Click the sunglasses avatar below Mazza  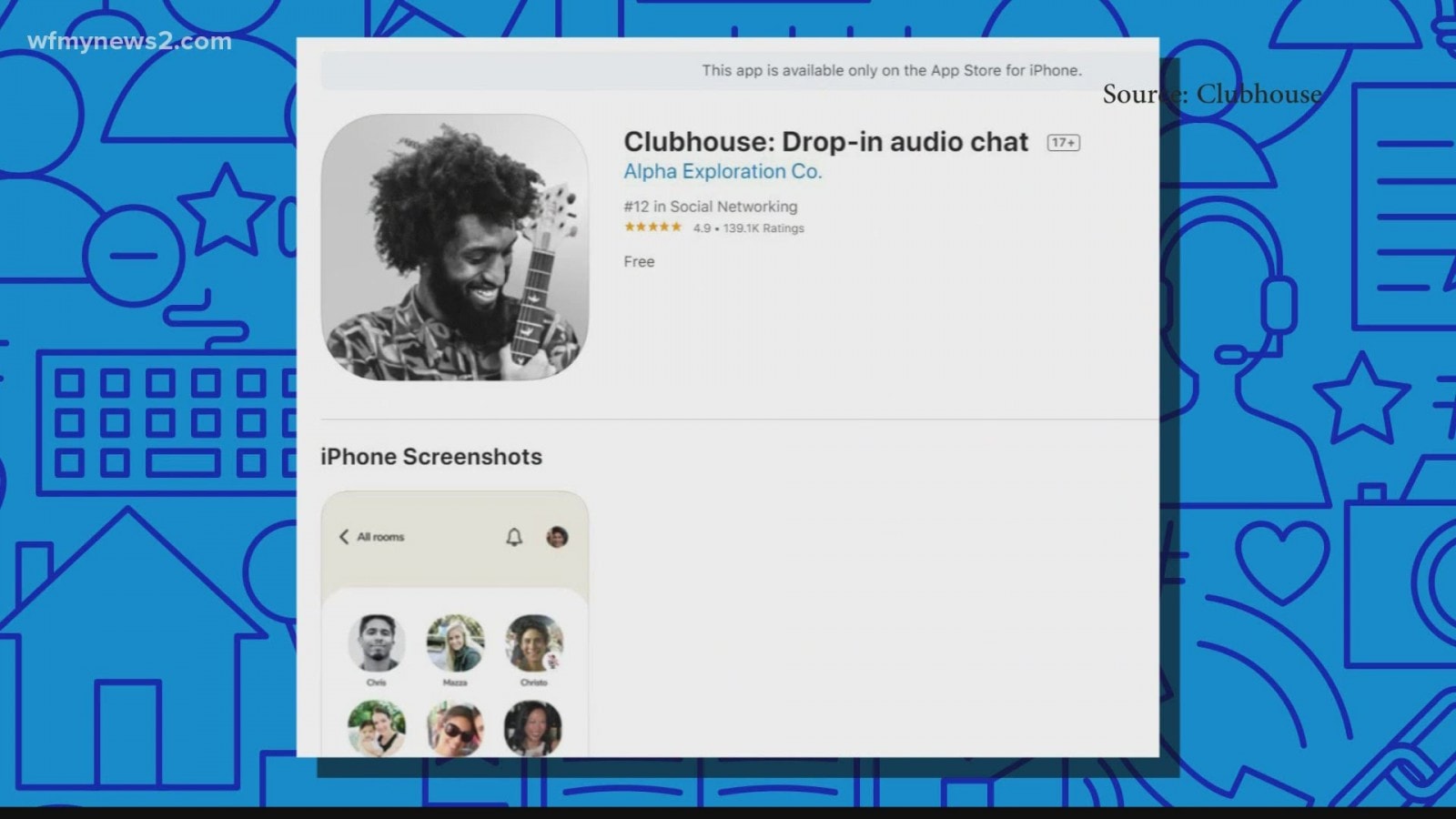[455, 728]
